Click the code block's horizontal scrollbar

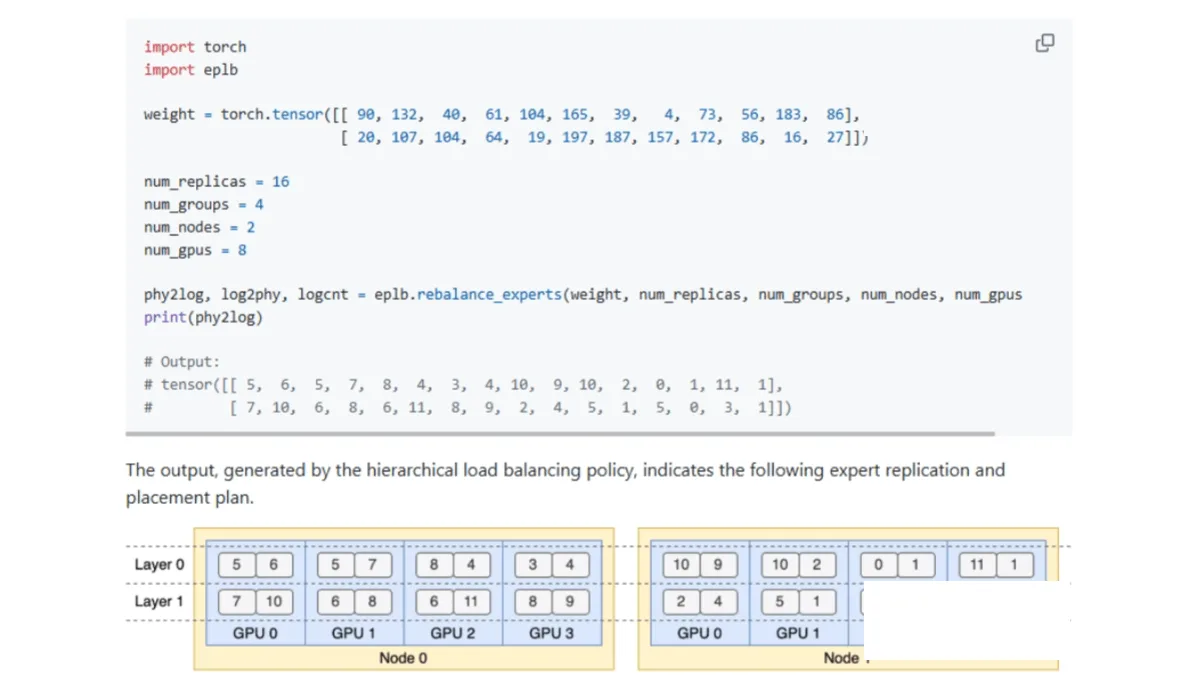560,434
